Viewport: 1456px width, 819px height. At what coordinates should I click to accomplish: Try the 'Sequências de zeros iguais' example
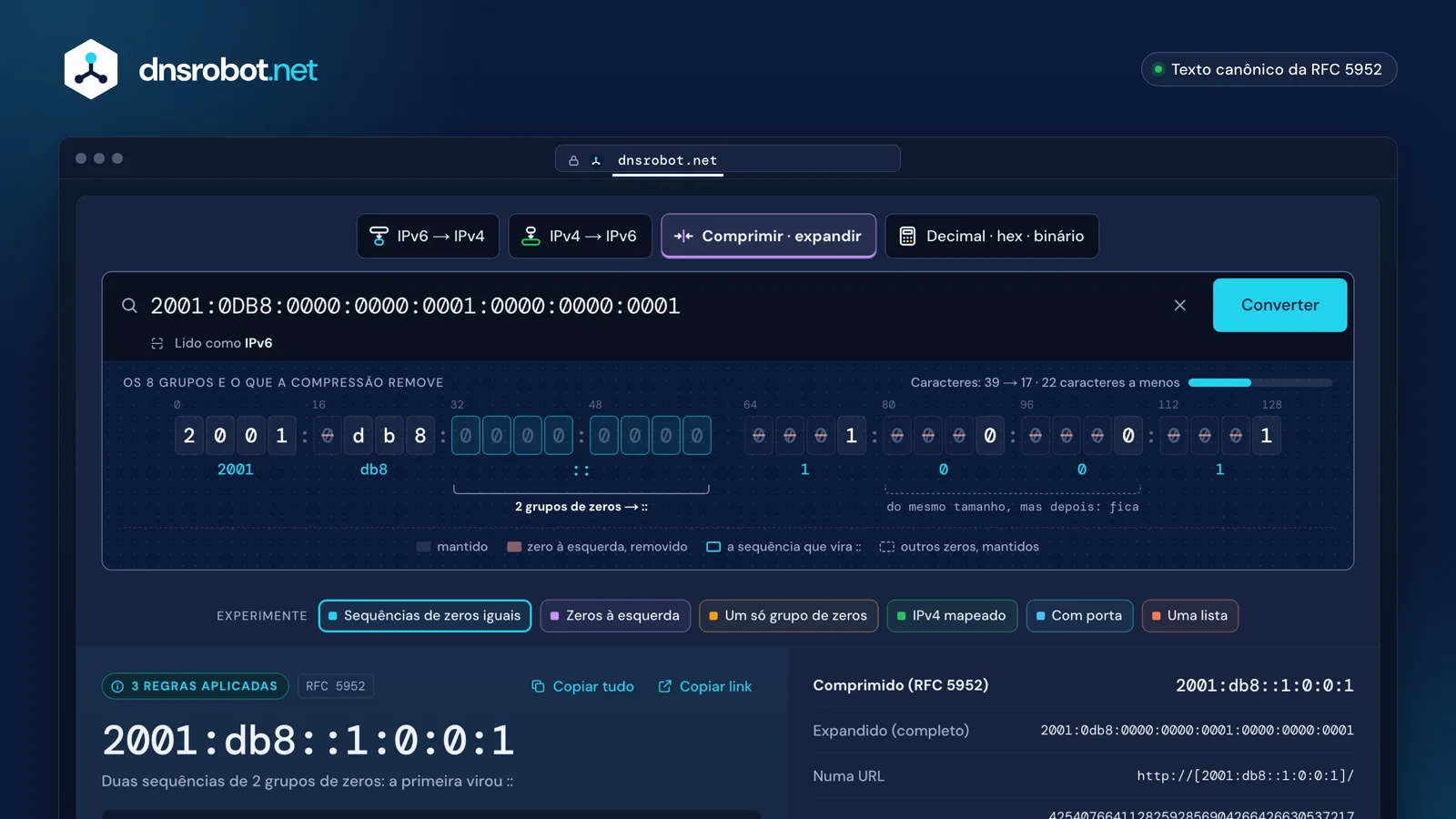point(425,616)
